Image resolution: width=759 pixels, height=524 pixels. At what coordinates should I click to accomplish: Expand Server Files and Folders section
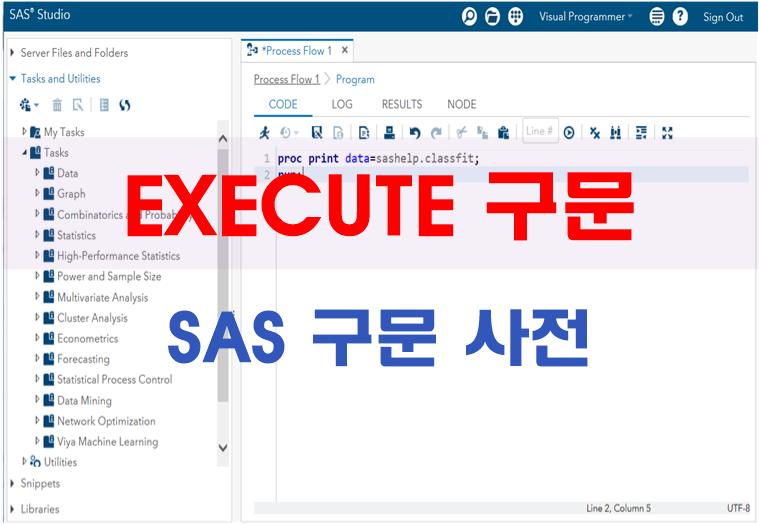coord(12,53)
